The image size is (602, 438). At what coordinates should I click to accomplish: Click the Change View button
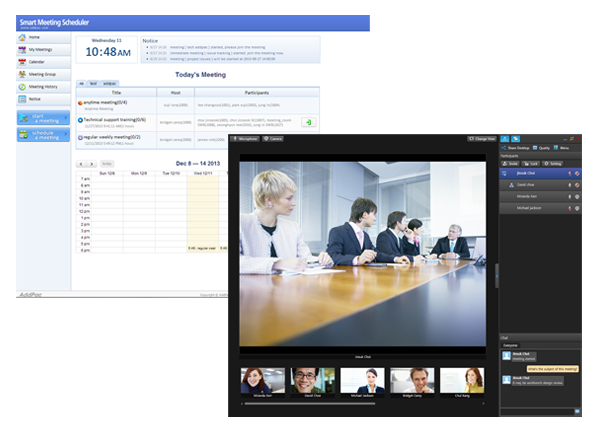click(x=482, y=139)
